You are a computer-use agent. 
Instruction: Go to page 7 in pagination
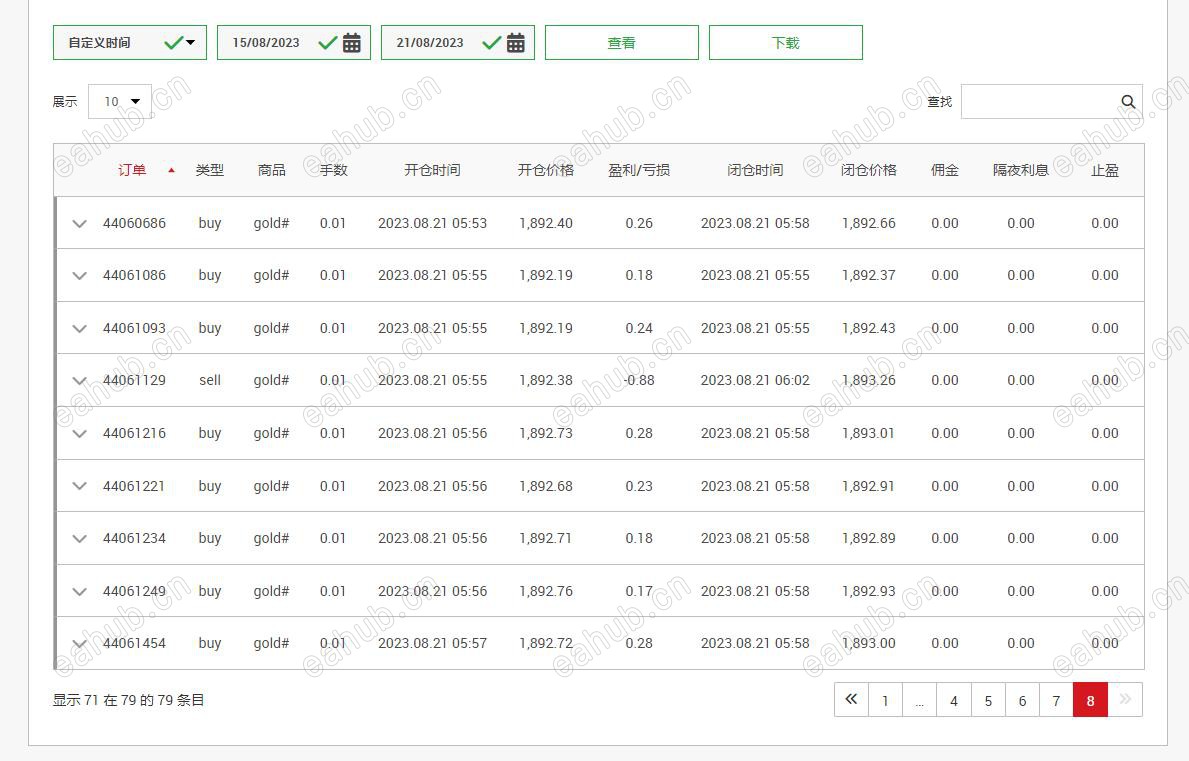[x=1056, y=700]
